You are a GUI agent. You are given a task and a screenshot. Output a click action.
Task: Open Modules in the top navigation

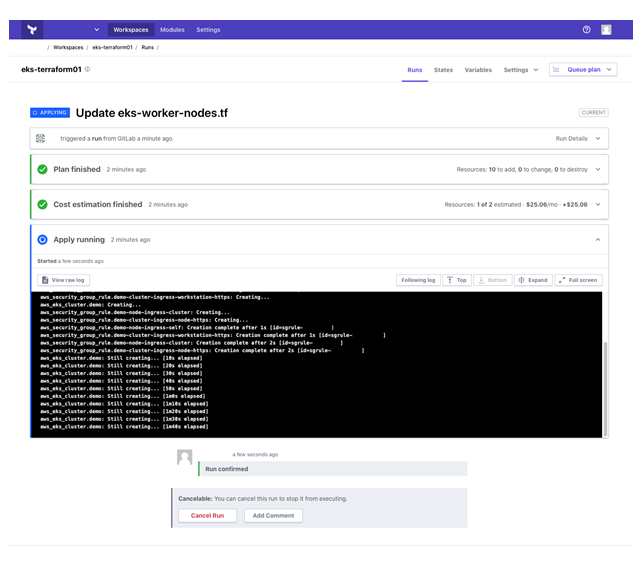pos(172,30)
